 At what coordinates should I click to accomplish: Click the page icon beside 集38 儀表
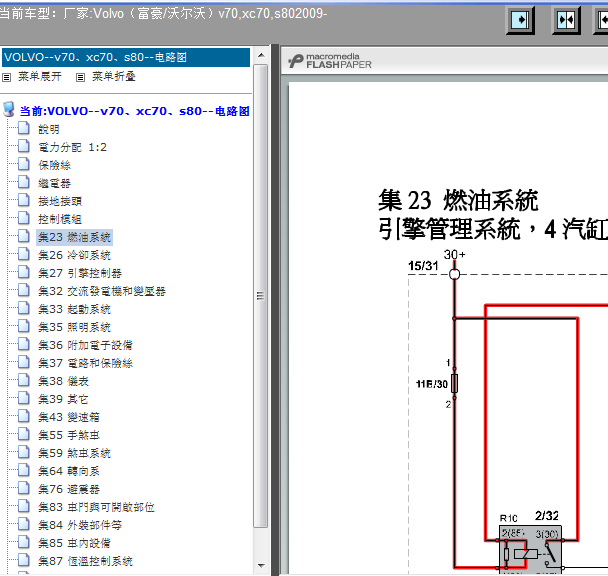(24, 381)
